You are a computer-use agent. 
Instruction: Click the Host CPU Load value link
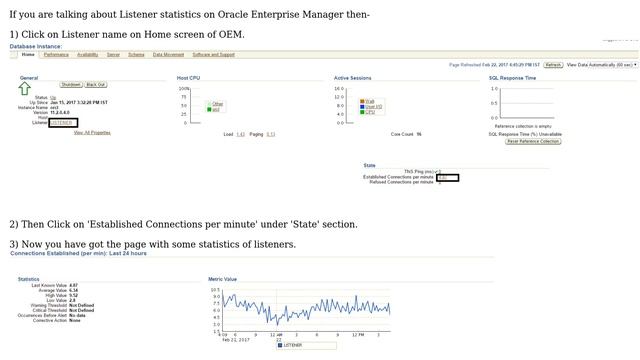[x=240, y=134]
